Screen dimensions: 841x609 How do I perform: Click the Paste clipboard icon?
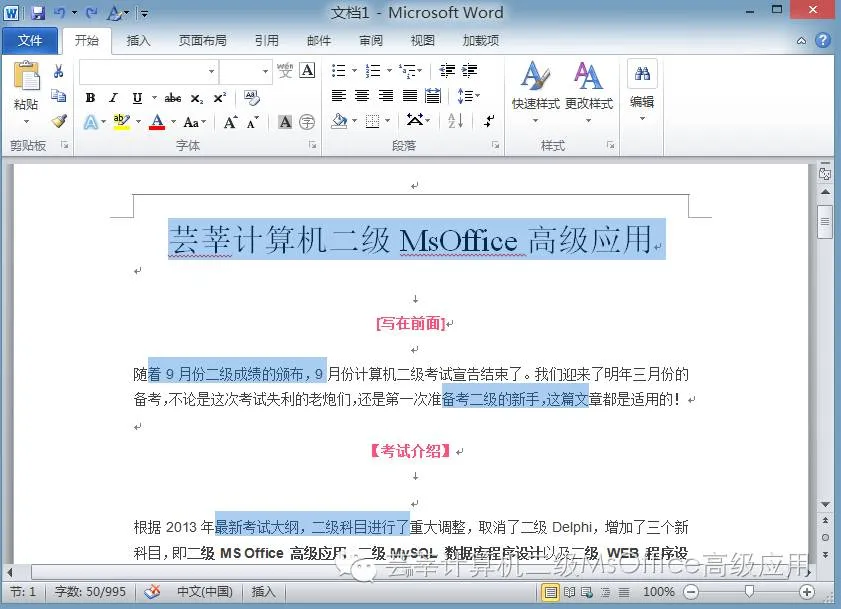[x=26, y=76]
